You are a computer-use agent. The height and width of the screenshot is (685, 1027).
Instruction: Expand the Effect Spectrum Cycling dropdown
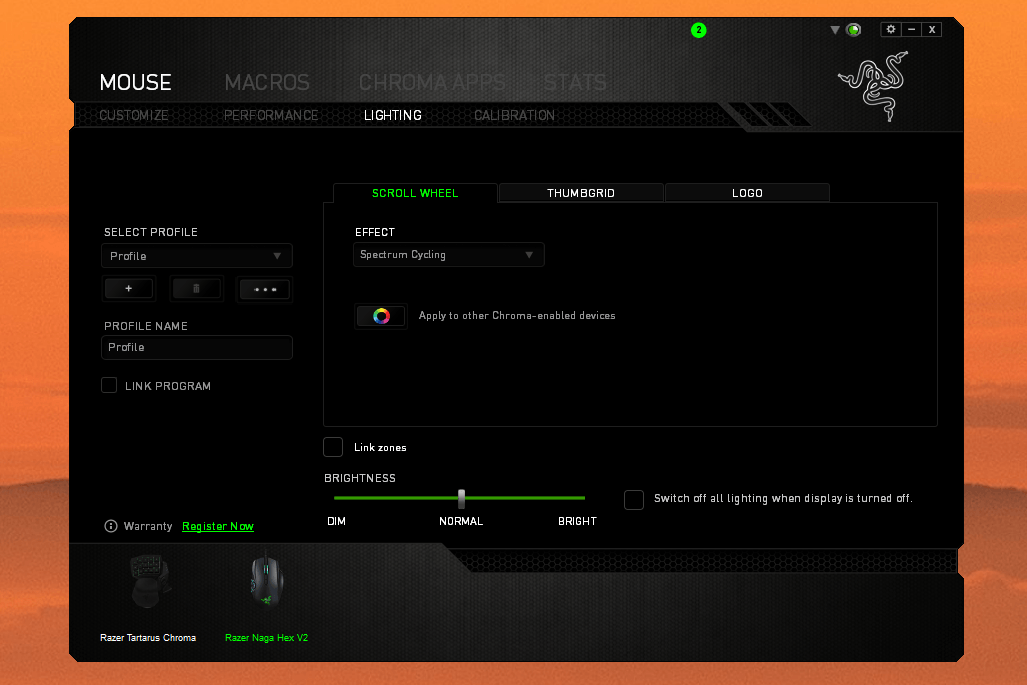click(449, 255)
